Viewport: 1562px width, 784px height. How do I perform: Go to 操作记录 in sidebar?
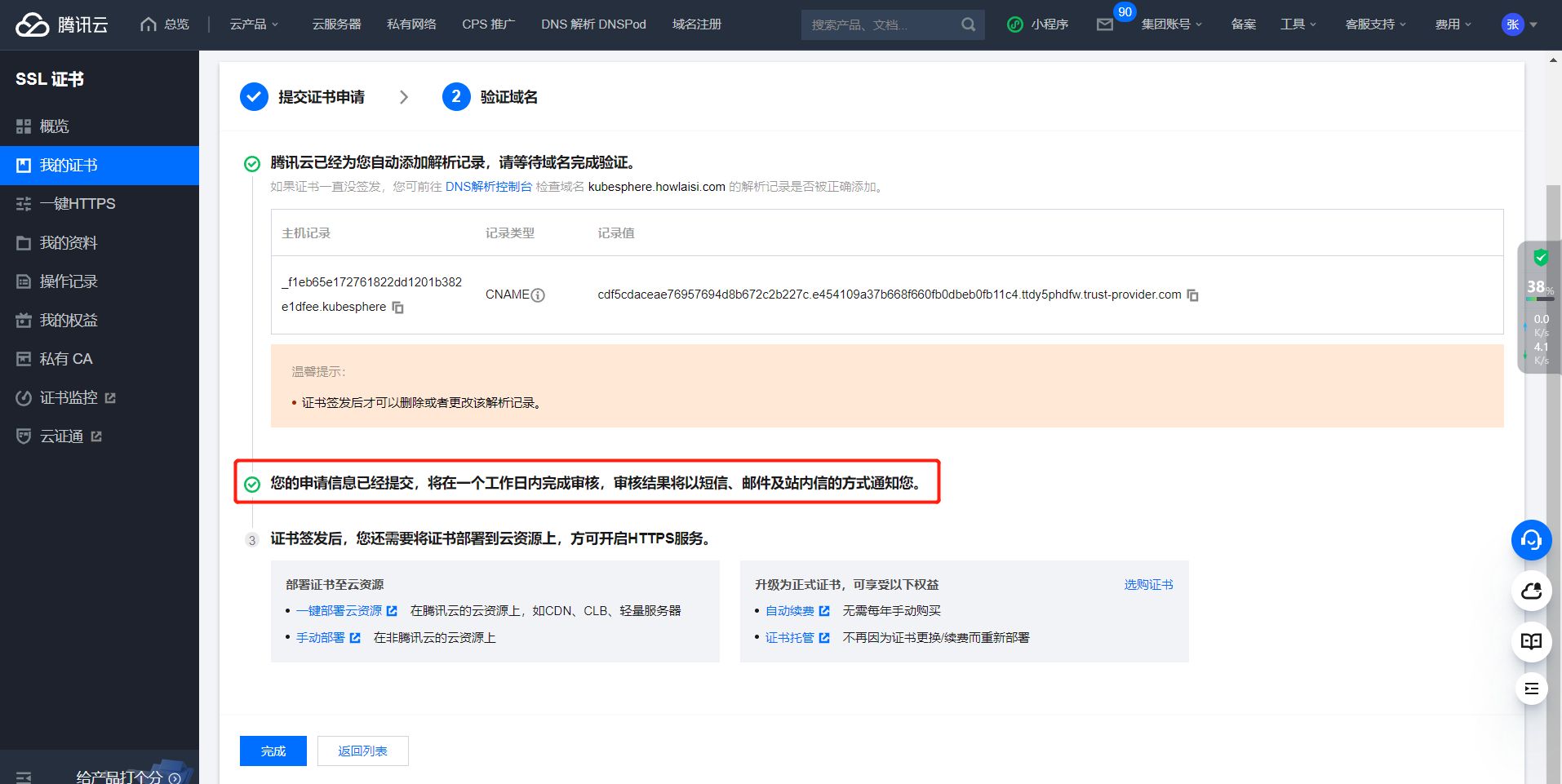point(69,281)
